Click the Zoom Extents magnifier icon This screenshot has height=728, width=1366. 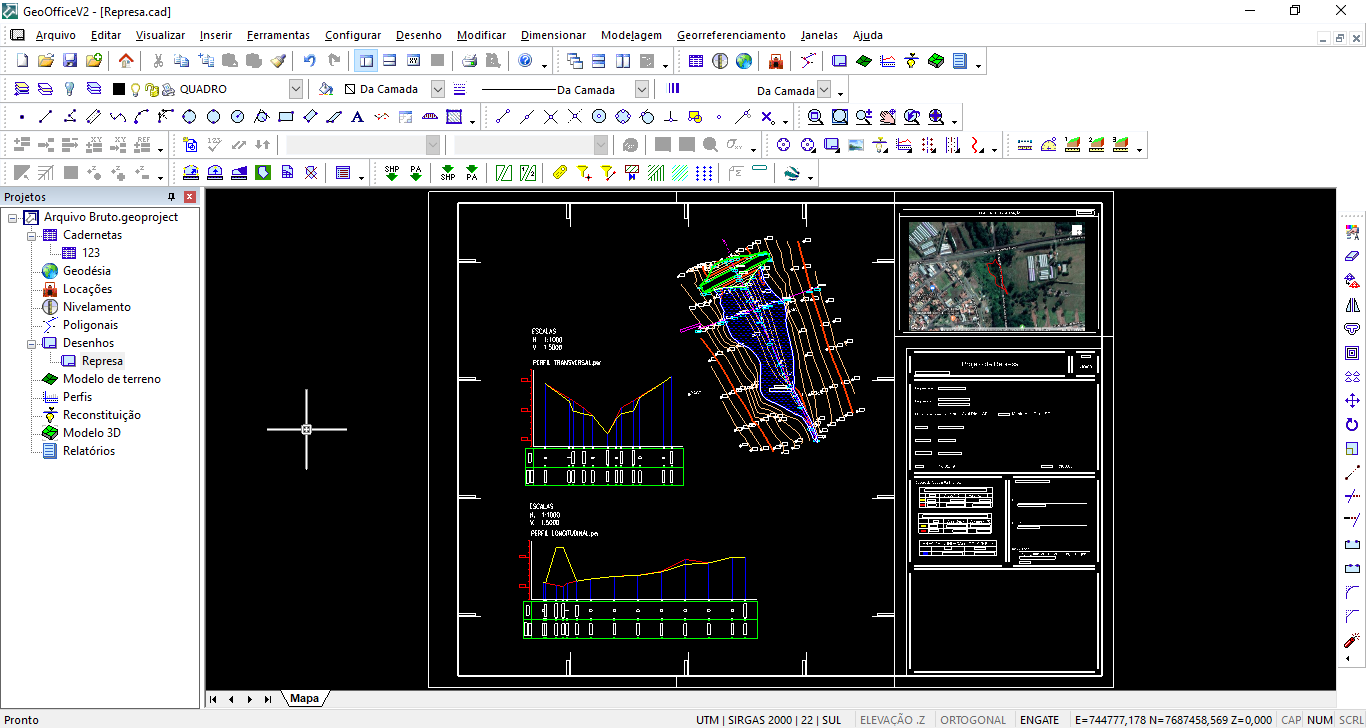pyautogui.click(x=839, y=117)
